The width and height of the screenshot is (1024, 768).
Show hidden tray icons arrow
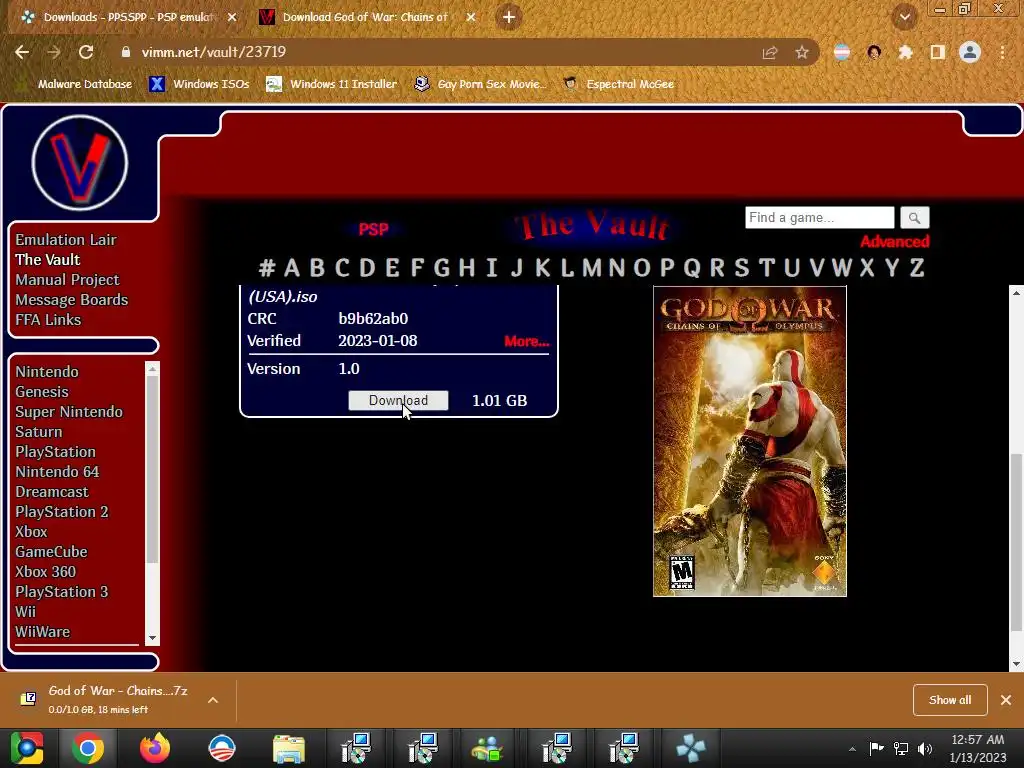(x=852, y=748)
